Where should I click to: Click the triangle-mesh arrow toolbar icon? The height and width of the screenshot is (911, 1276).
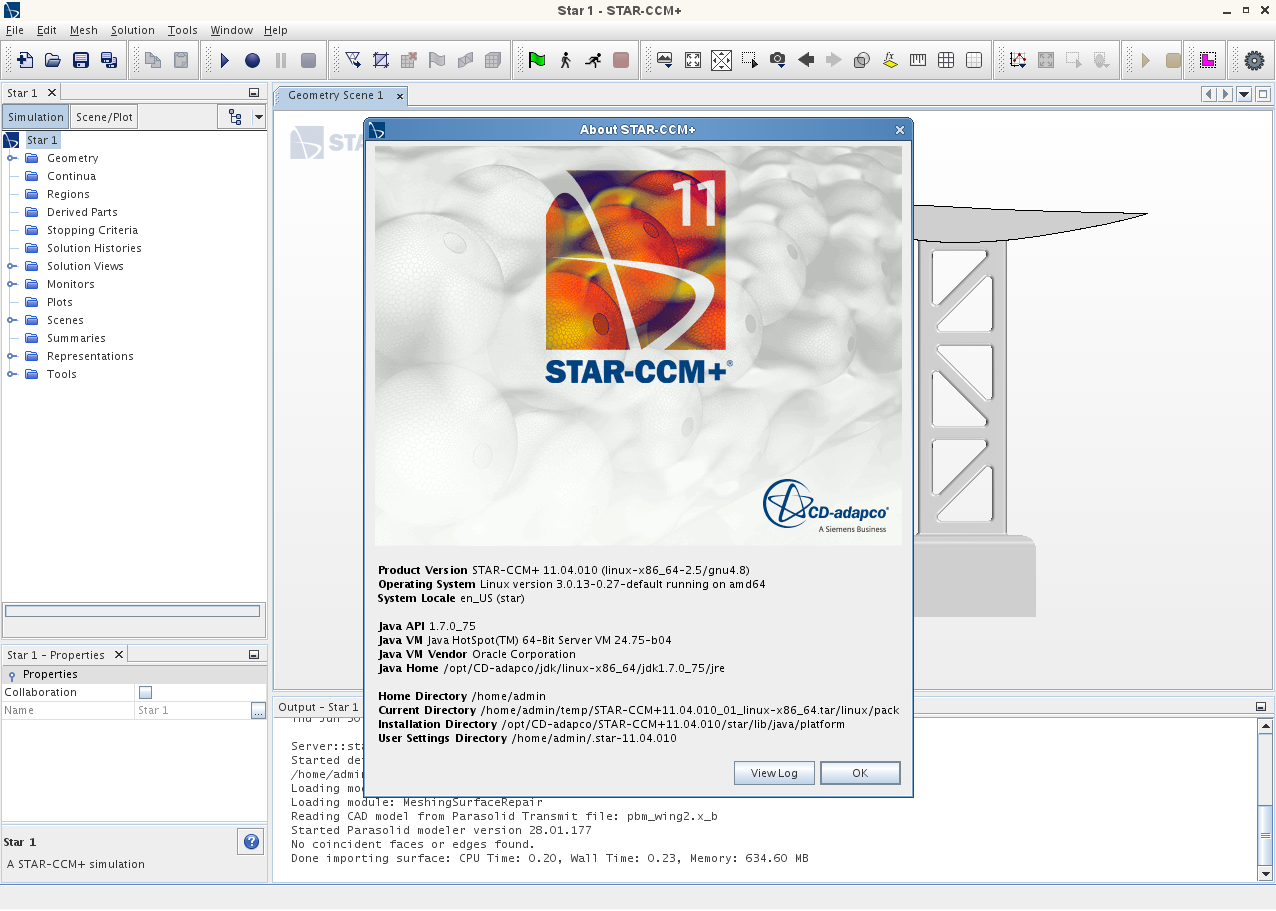point(353,60)
